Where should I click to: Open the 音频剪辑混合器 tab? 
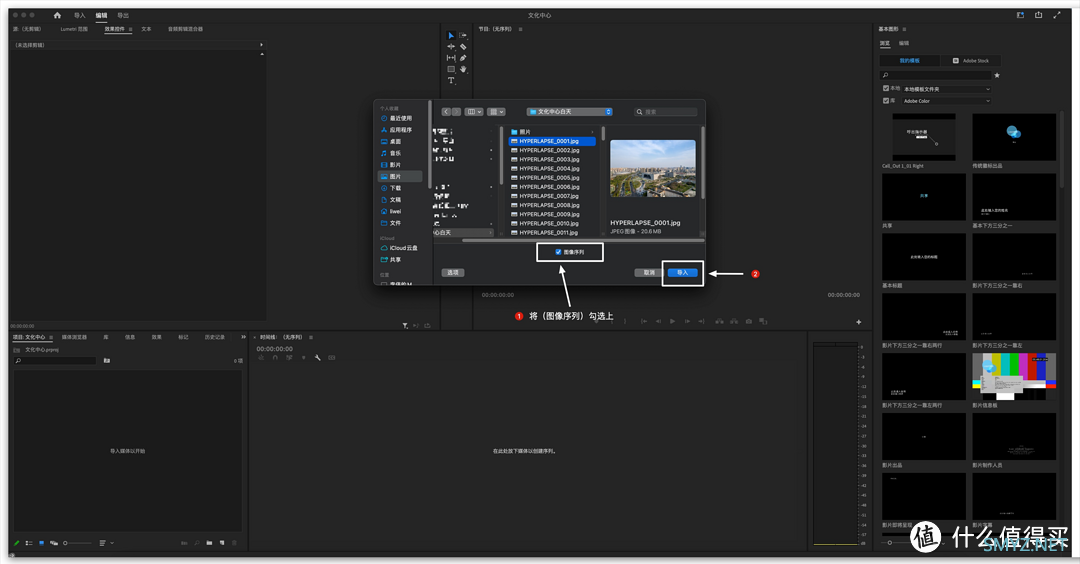(185, 29)
